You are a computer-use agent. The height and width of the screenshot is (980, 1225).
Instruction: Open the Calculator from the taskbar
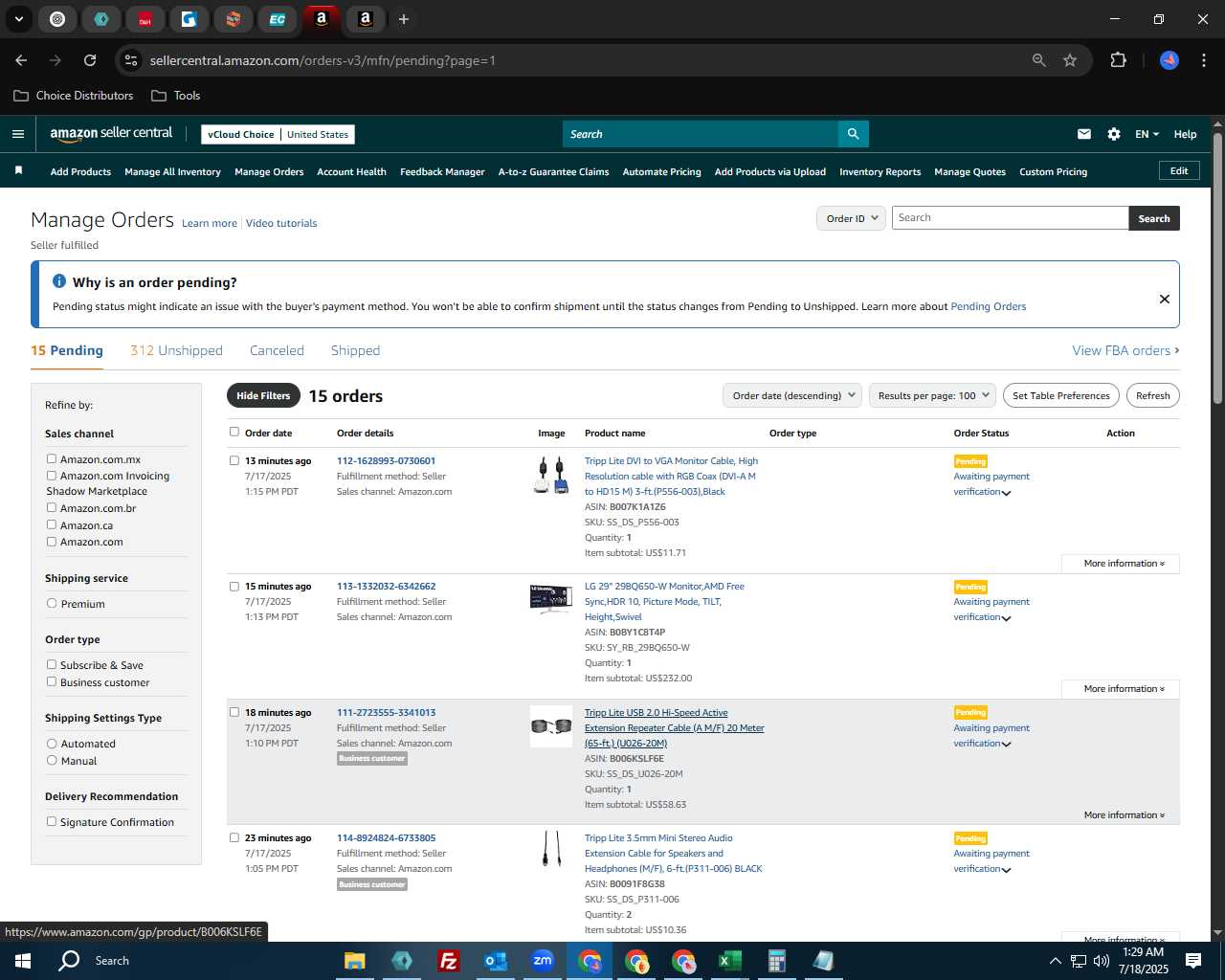click(x=776, y=961)
